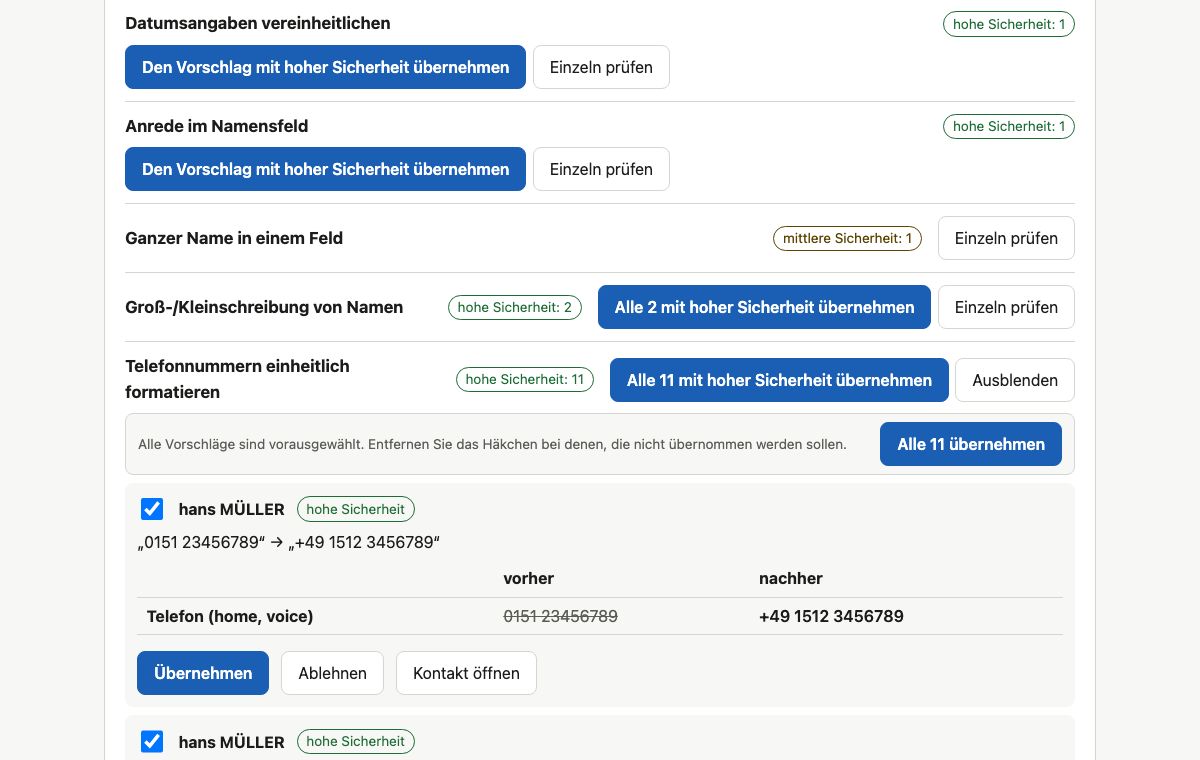Click hohe Sicherheit badge beside bottom hans MÜLLER

356,741
